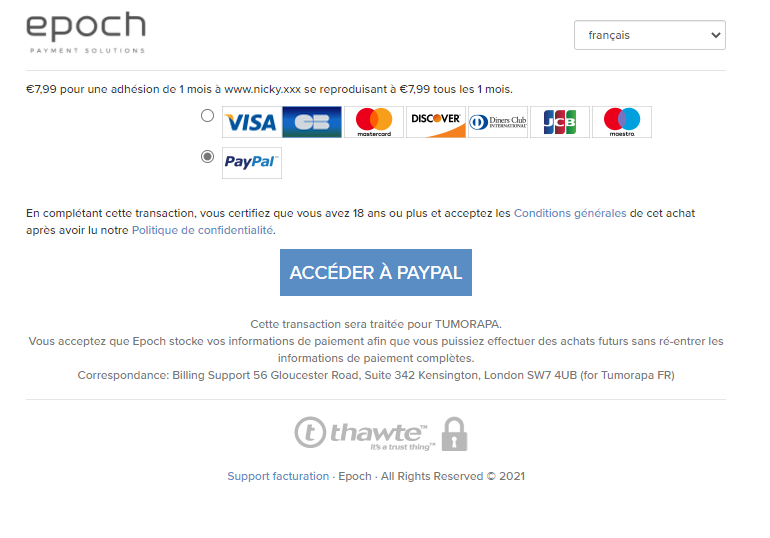
Task: Click the thawte trust seal
Action: (364, 433)
